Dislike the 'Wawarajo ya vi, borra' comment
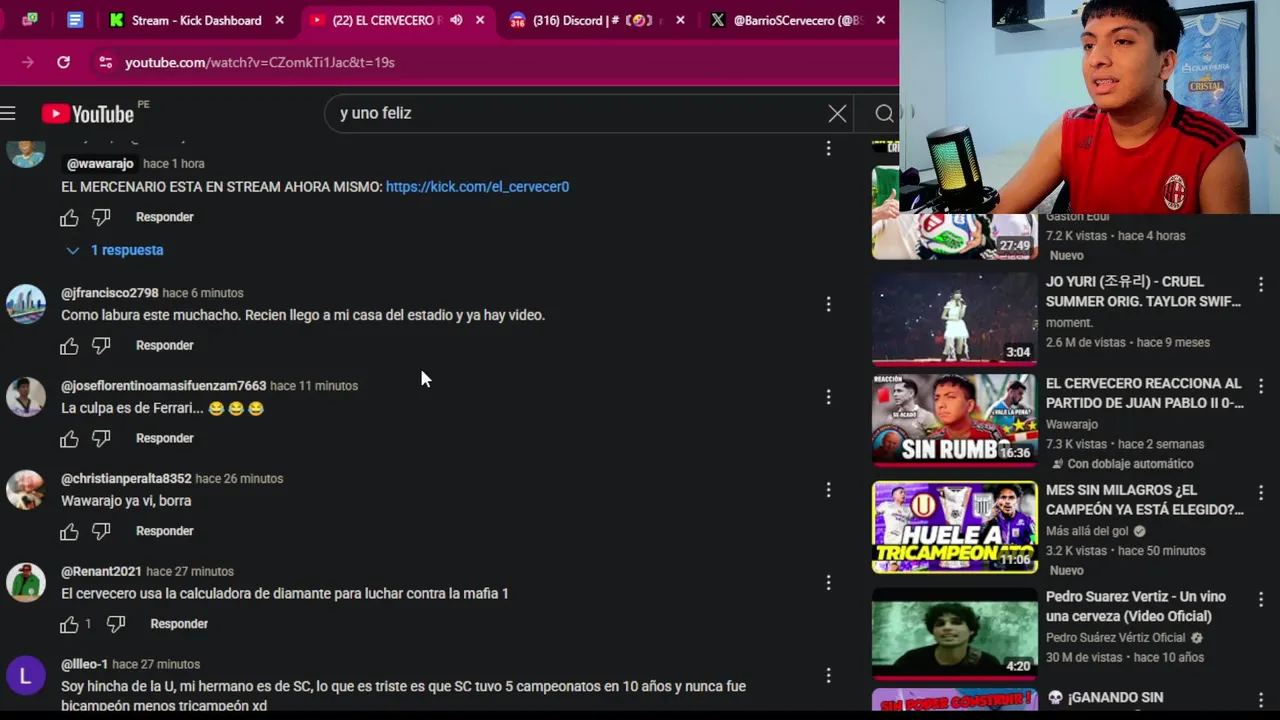 coord(101,532)
